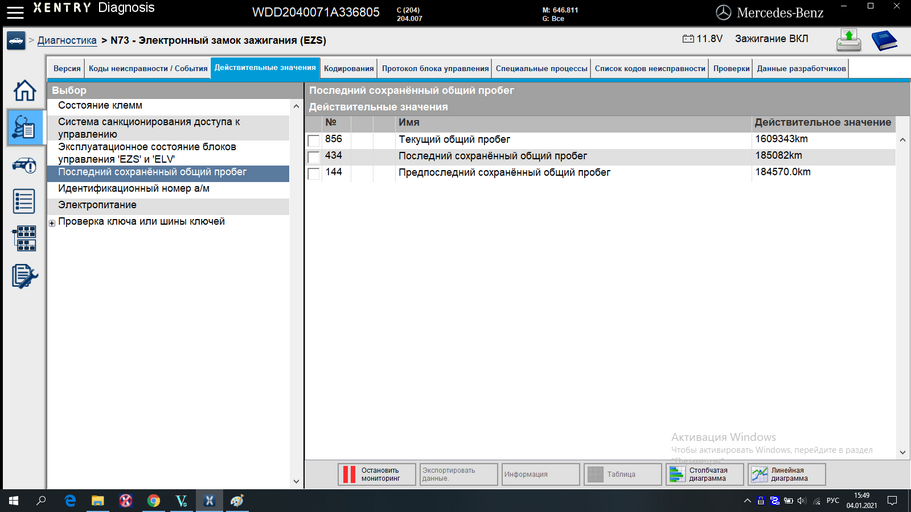Open Windows search in taskbar
911x512 pixels.
click(x=41, y=500)
